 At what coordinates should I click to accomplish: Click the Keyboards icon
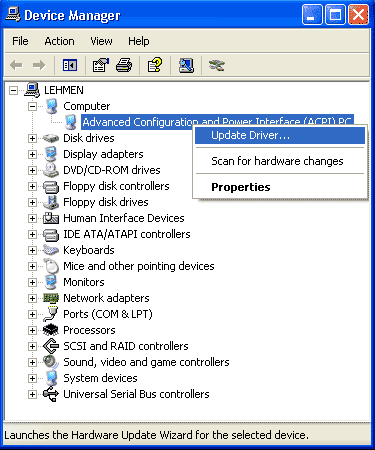click(x=51, y=250)
